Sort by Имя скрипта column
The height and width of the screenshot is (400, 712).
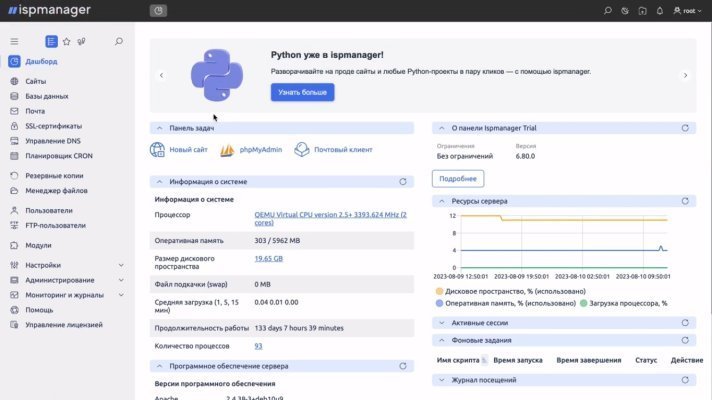pos(458,360)
